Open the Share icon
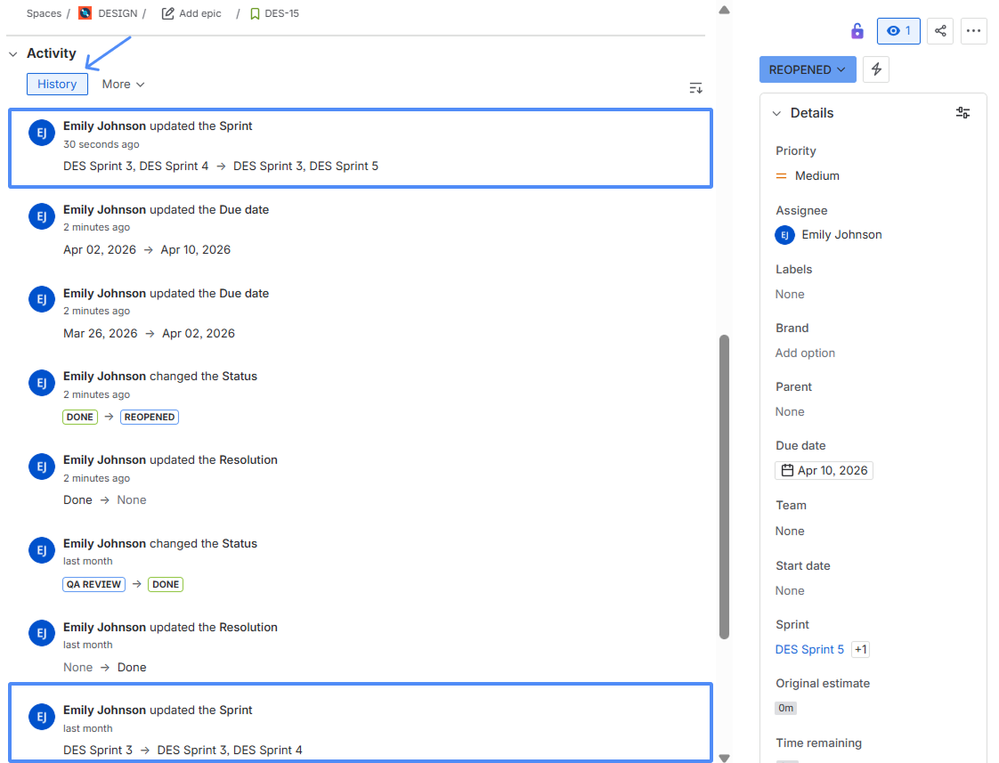This screenshot has height=763, width=999. (939, 31)
